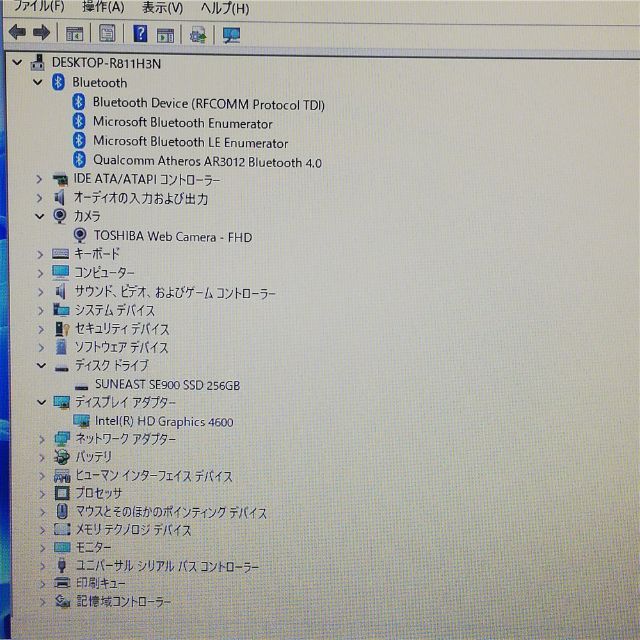Click the webcam icon beside カメラ

click(60, 216)
